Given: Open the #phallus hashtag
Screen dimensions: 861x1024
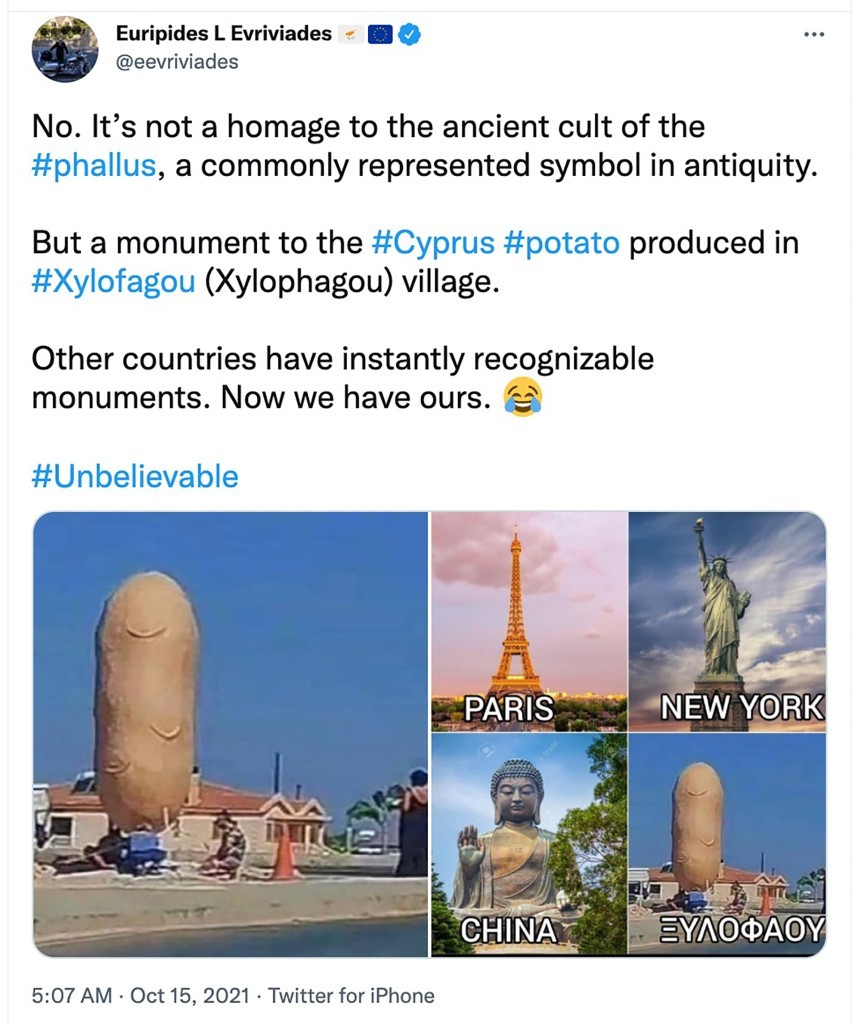Looking at the screenshot, I should (94, 165).
